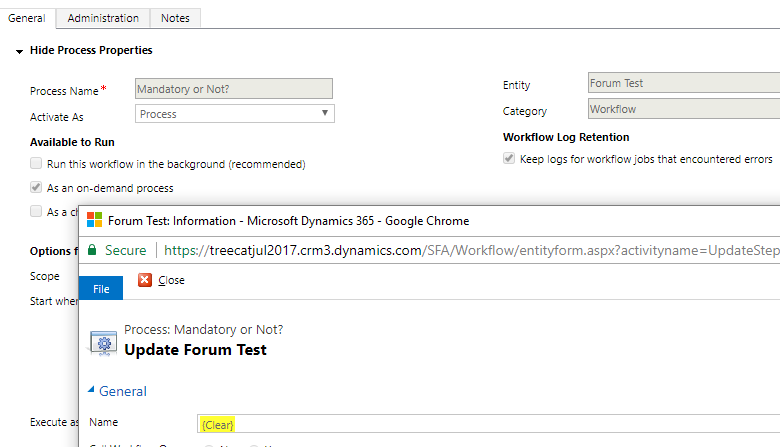
Task: Toggle the As a child process checkbox
Action: [x=36, y=211]
